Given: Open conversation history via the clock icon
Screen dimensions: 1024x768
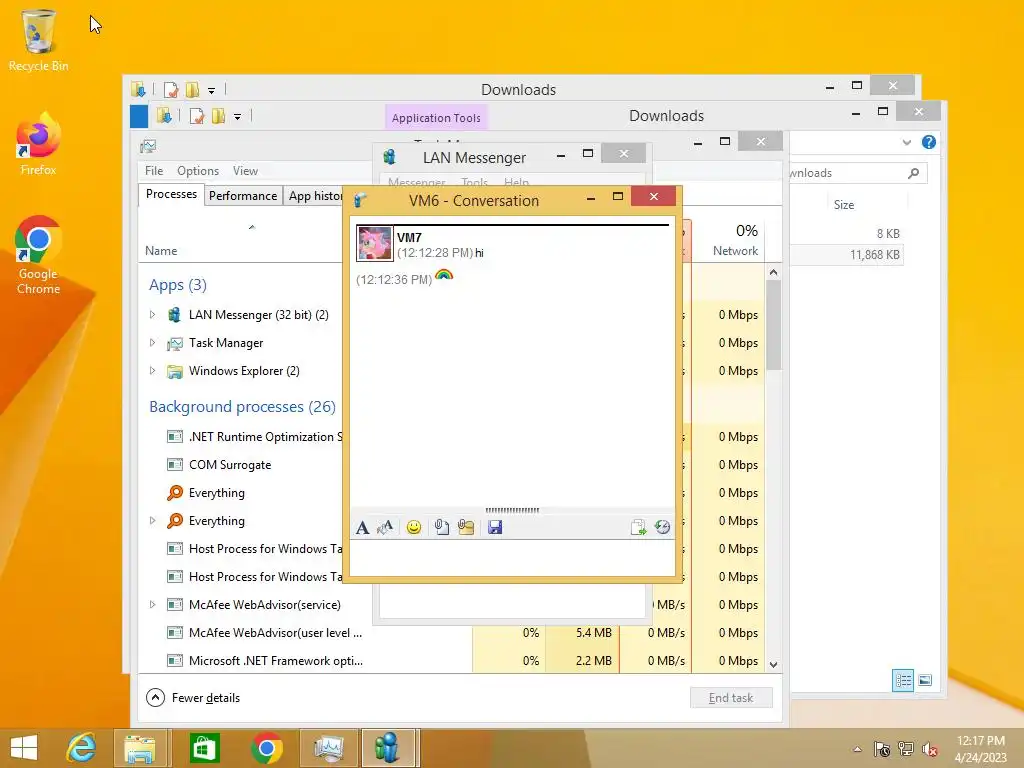Looking at the screenshot, I should pos(662,527).
